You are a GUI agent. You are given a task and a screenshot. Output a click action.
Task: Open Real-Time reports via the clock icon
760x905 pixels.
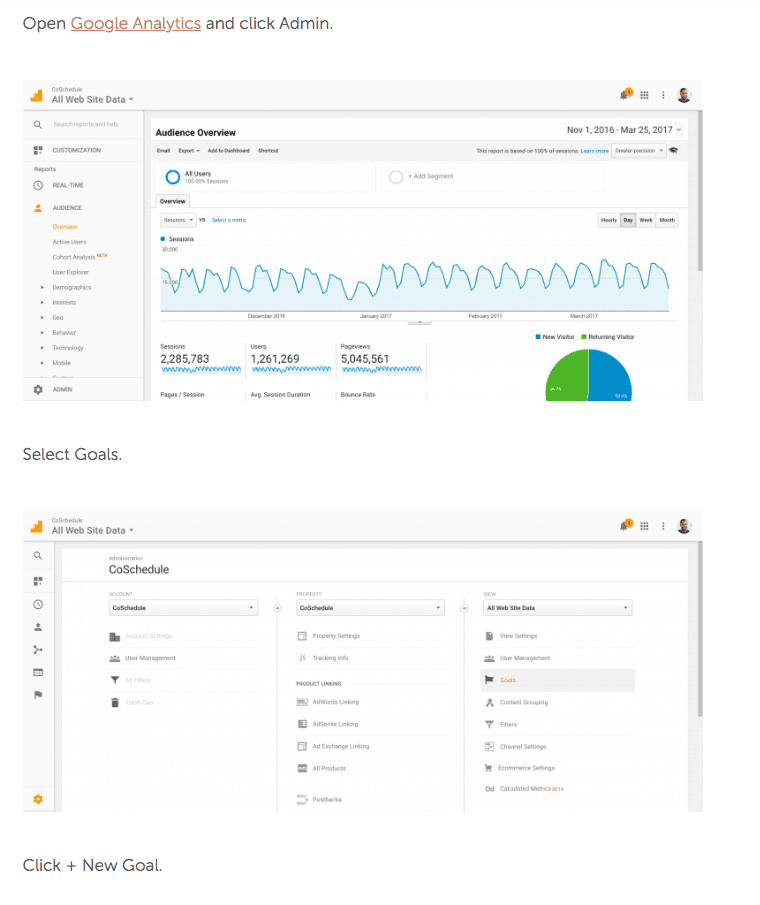click(38, 185)
